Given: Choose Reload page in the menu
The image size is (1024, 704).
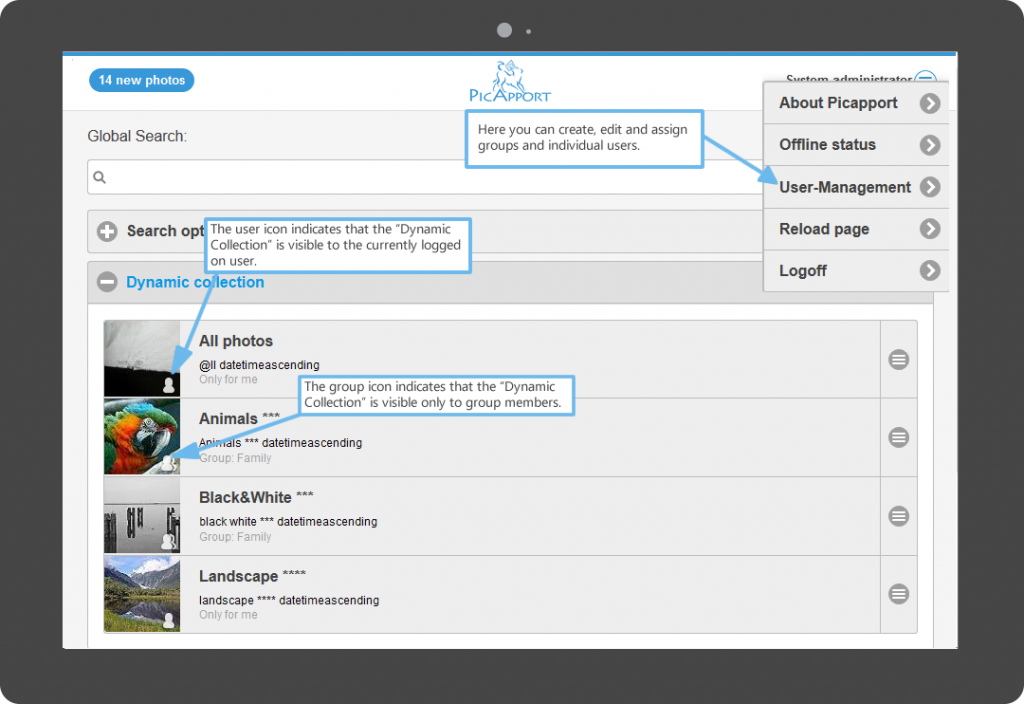Looking at the screenshot, I should [856, 229].
